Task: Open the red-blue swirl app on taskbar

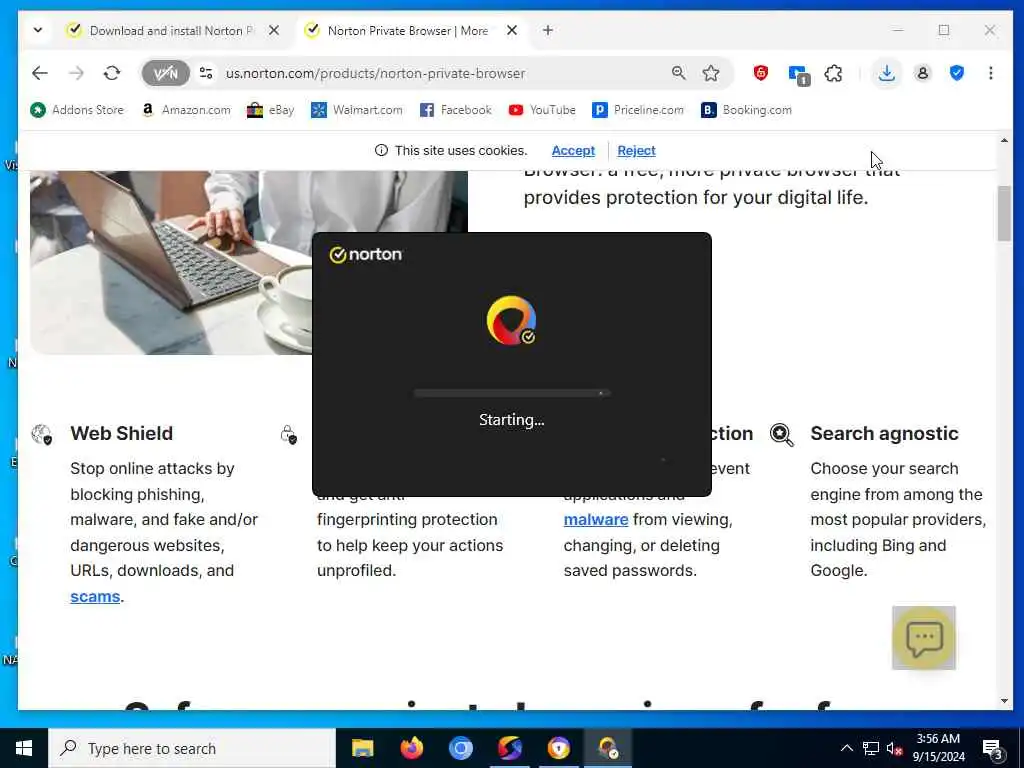Action: 509,748
